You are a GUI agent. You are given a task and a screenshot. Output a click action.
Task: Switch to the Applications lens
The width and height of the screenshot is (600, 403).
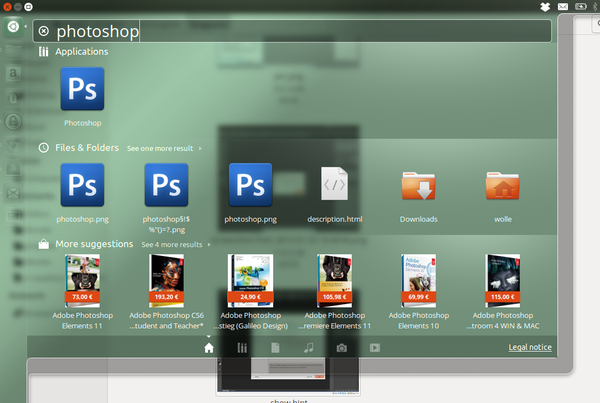(242, 348)
